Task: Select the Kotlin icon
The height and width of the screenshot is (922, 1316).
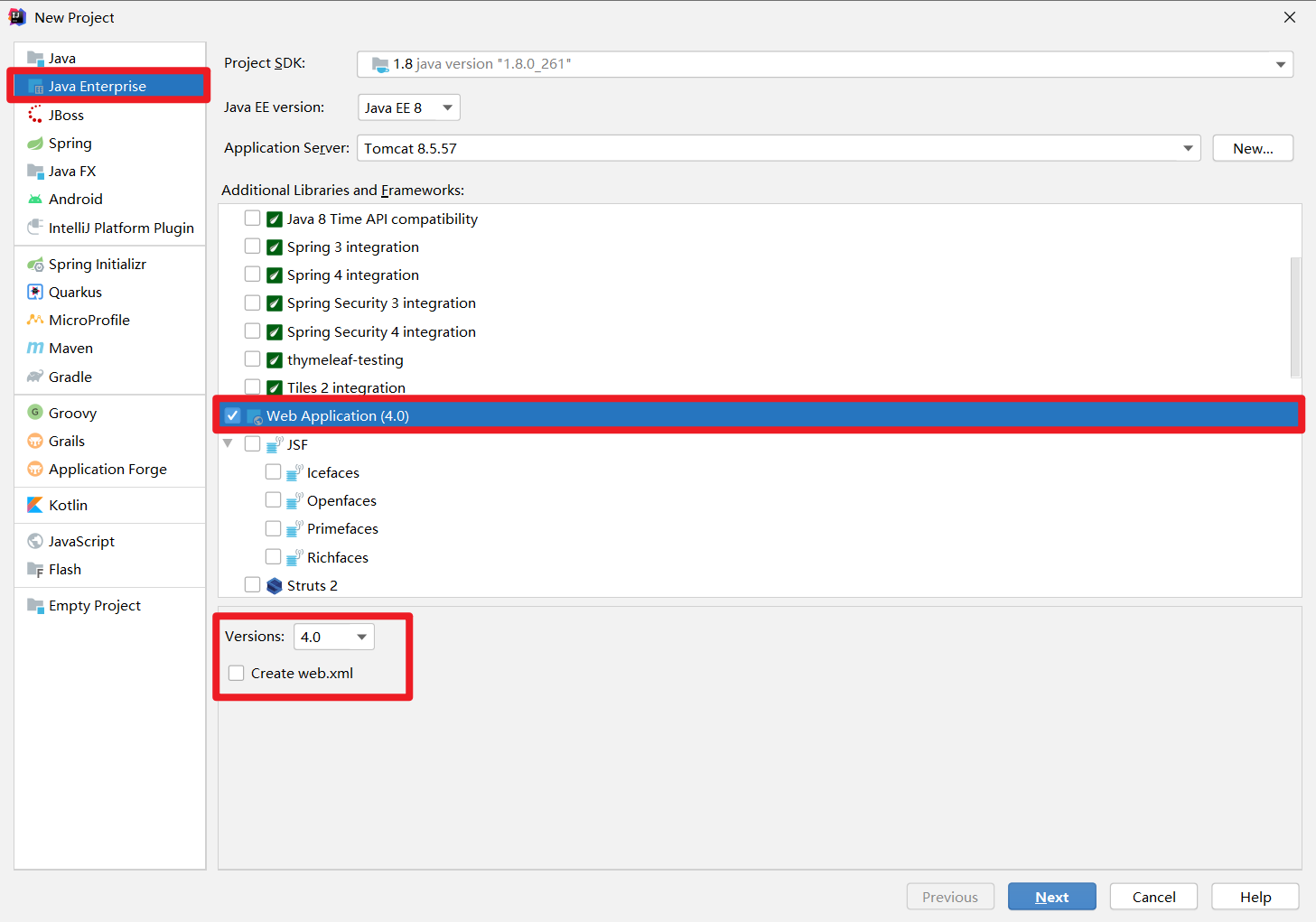Action: 35,506
